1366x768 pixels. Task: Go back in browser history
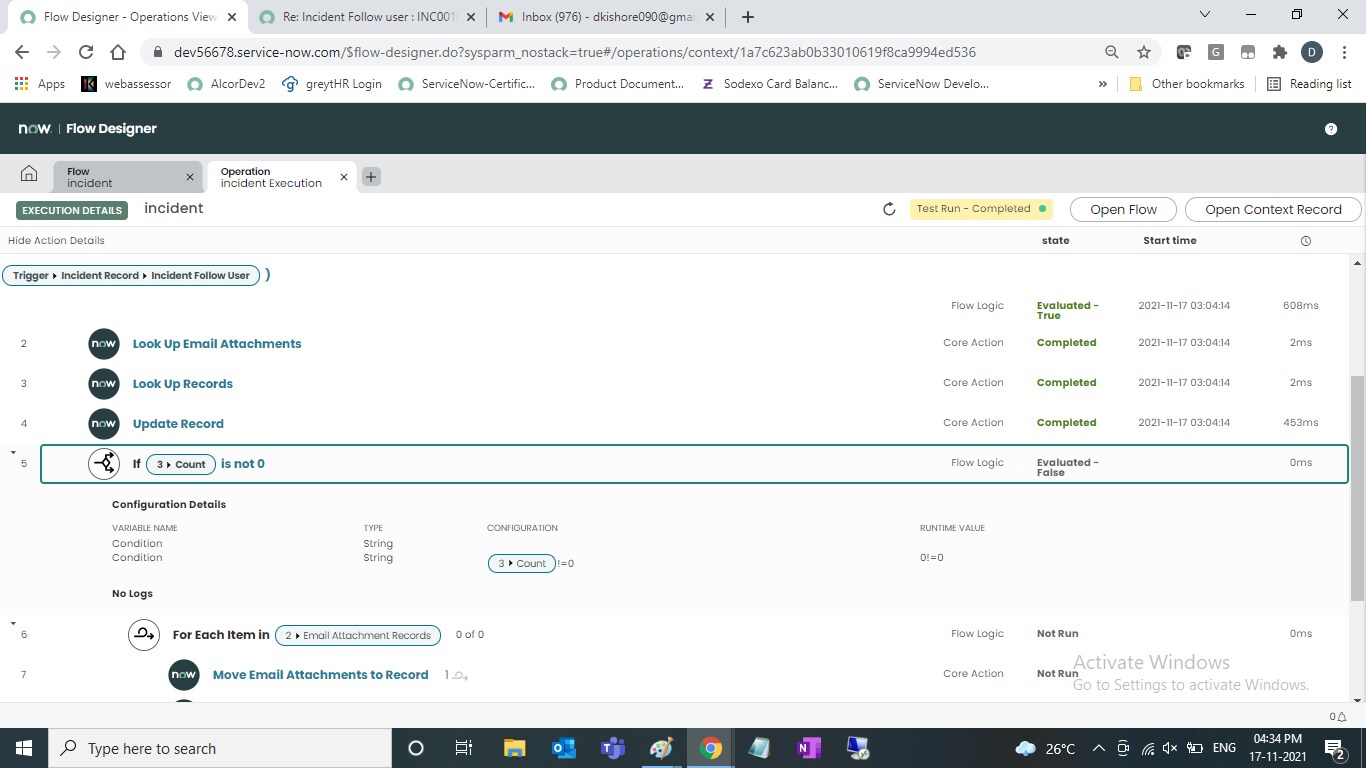(x=22, y=52)
